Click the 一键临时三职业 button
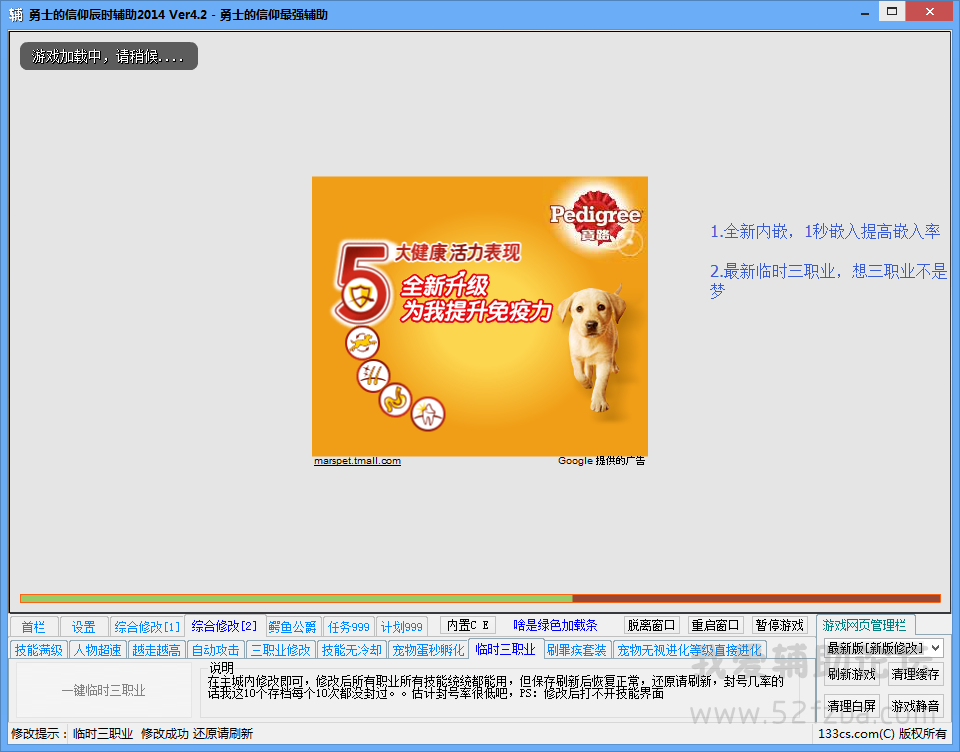Viewport: 960px width, 752px height. (x=103, y=690)
